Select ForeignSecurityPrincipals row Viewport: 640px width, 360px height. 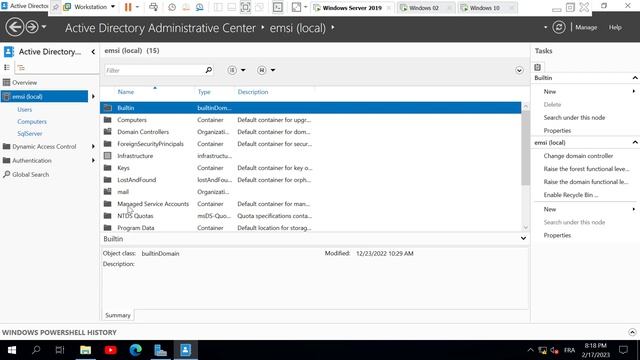click(311, 144)
